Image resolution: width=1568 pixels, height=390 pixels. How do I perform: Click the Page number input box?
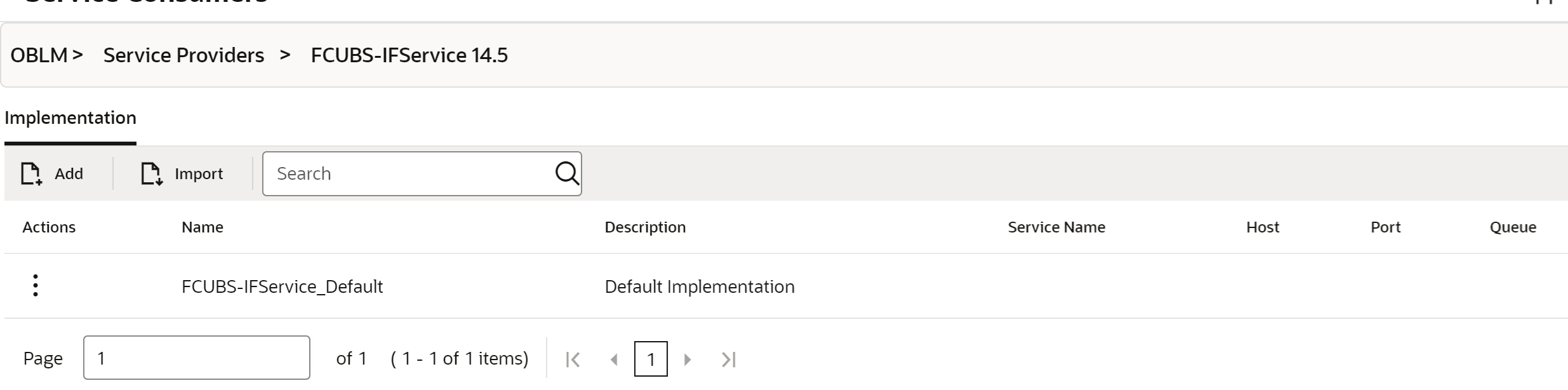pyautogui.click(x=196, y=358)
